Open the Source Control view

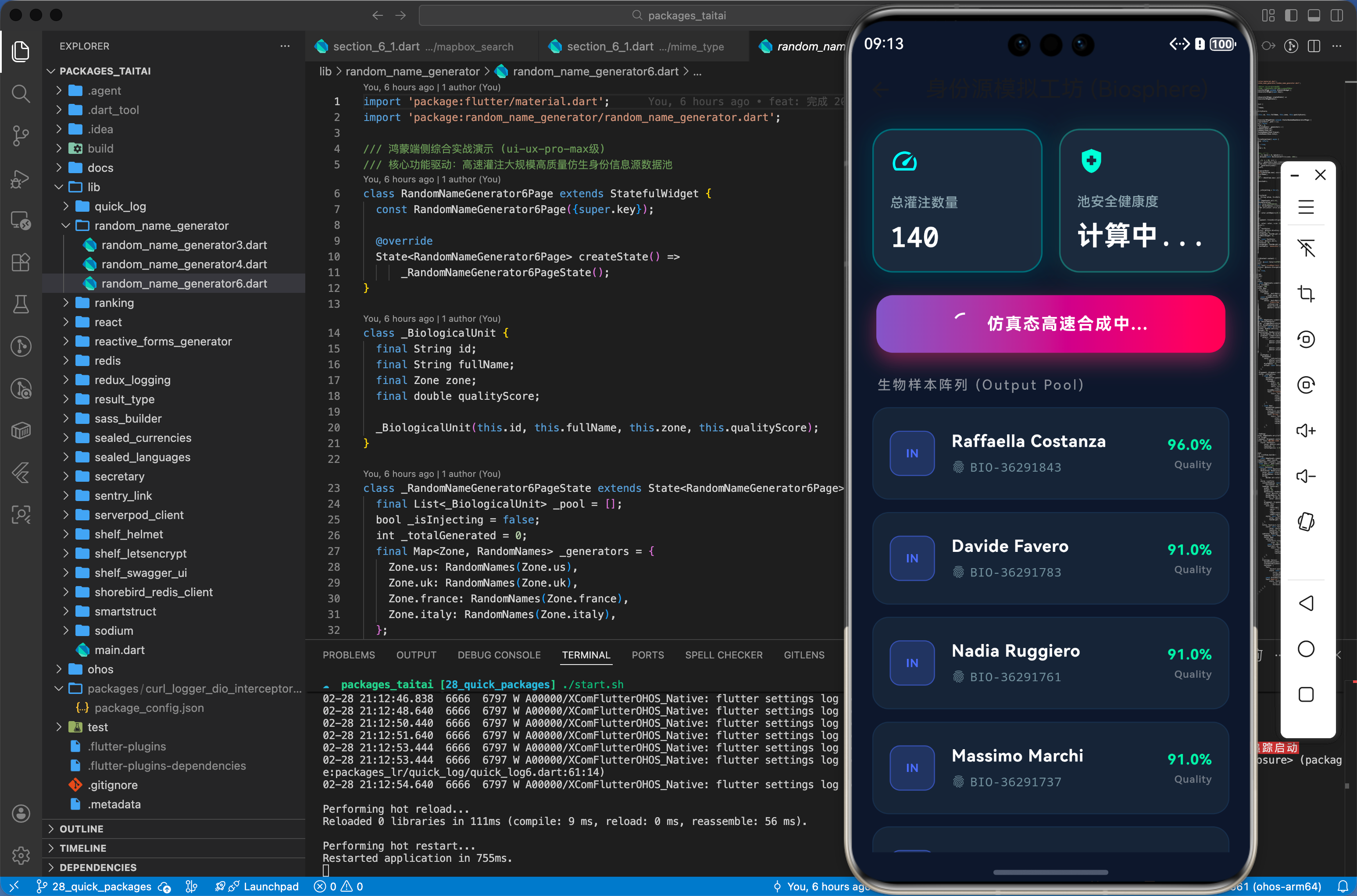coord(21,135)
